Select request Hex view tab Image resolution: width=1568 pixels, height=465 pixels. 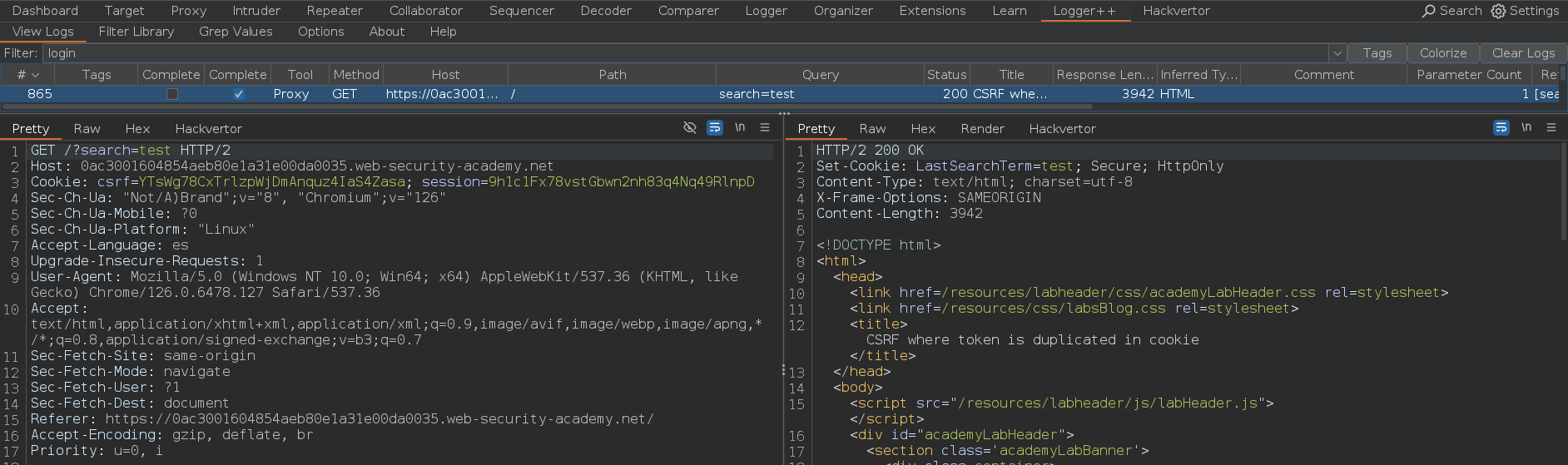(137, 129)
